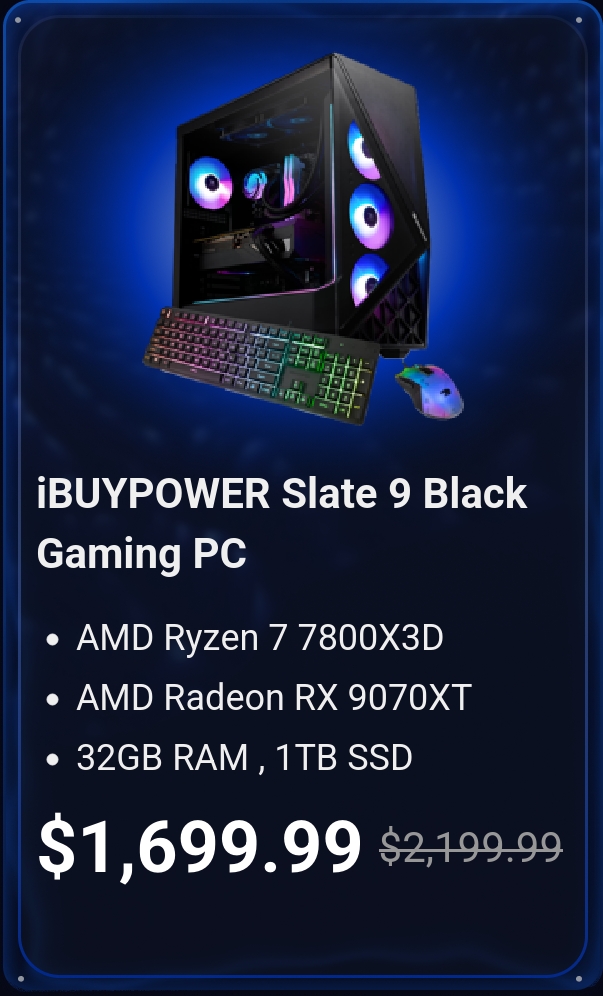Image resolution: width=603 pixels, height=996 pixels.
Task: Click the top-right corner dot of the card
Action: click(x=579, y=20)
